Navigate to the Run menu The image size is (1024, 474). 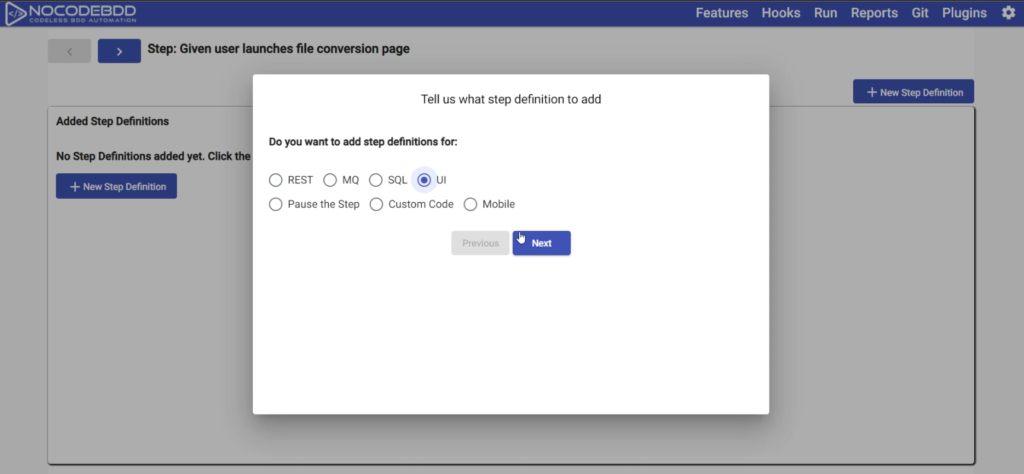click(826, 13)
